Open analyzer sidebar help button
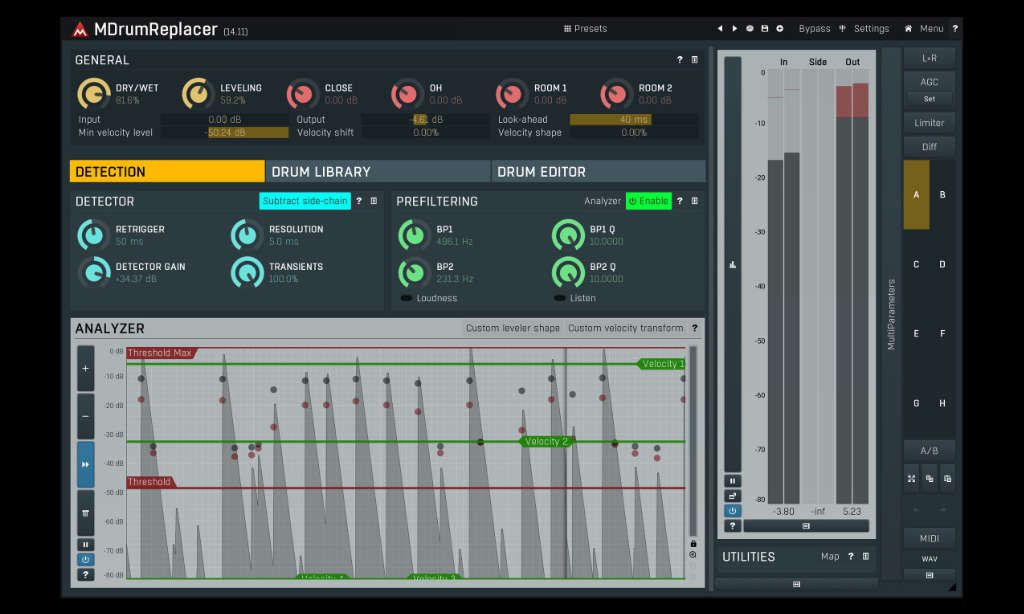Screen dimensions: 1024x614 point(86,575)
